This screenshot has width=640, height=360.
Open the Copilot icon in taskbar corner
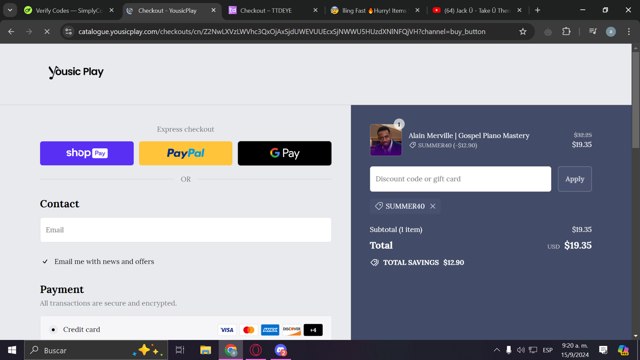click(623, 350)
